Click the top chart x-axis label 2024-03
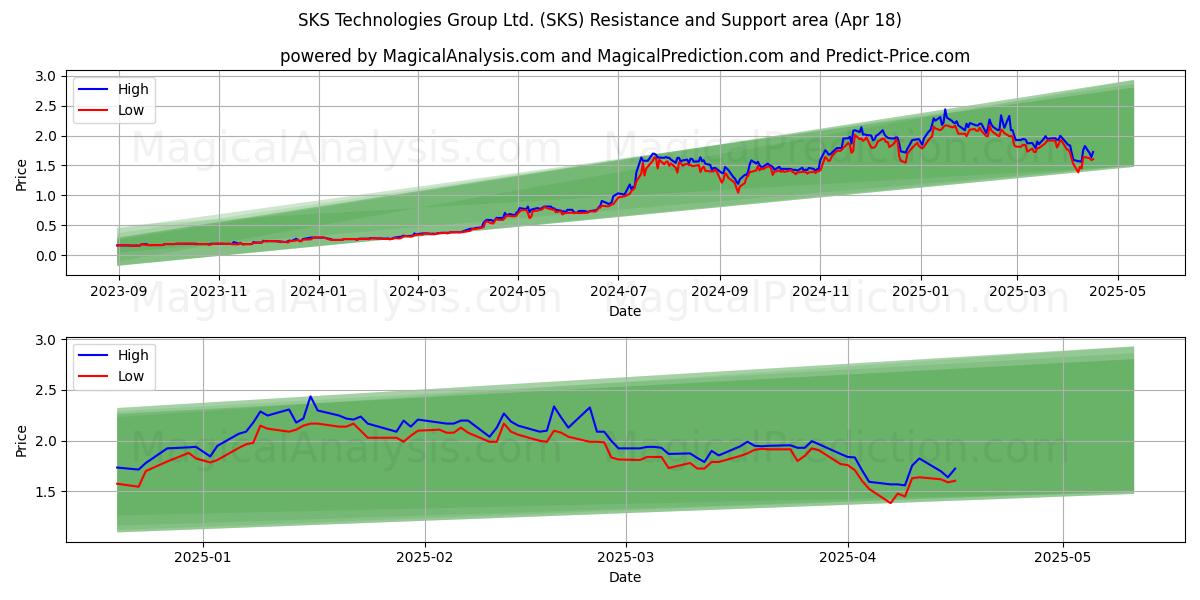 coord(418,292)
